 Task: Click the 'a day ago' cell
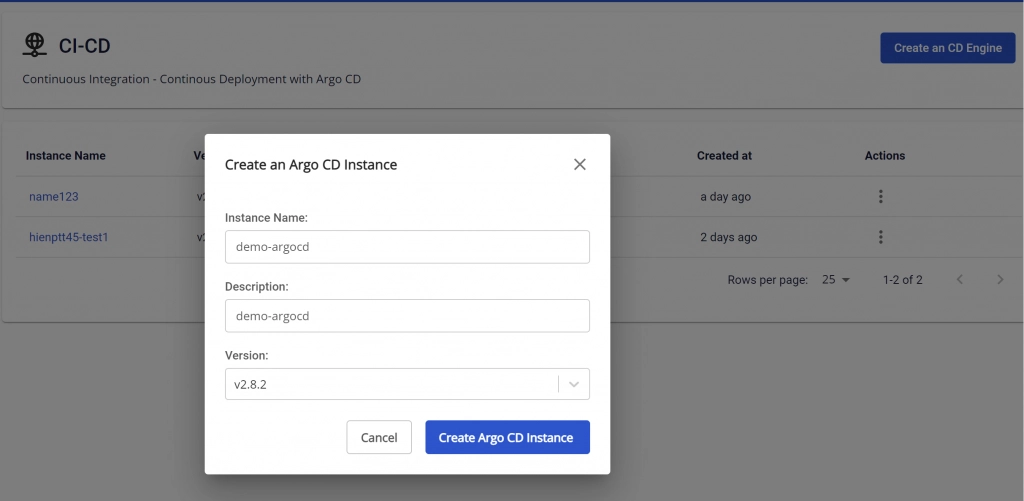coord(726,197)
